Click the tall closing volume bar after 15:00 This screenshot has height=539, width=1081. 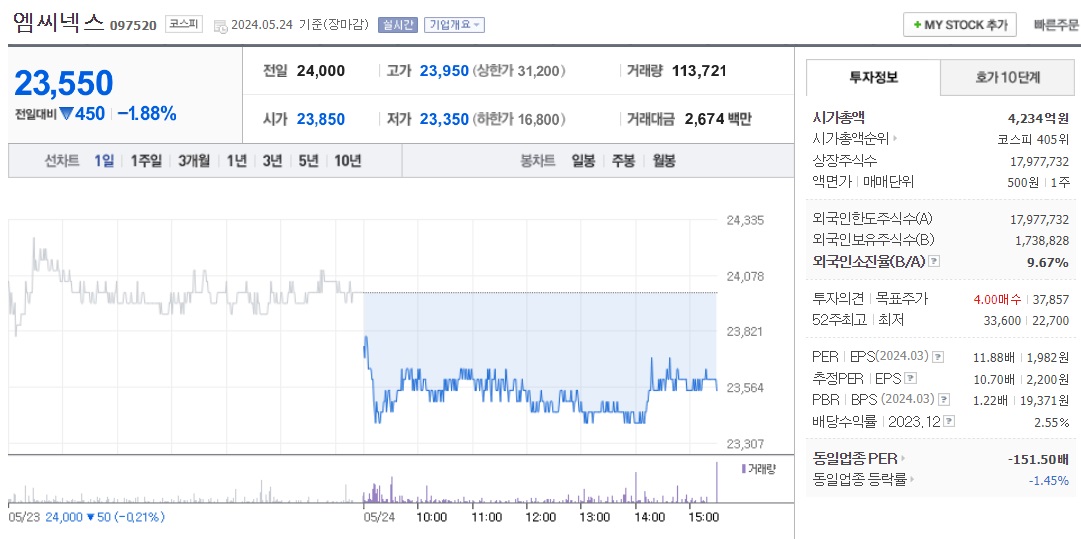click(717, 482)
